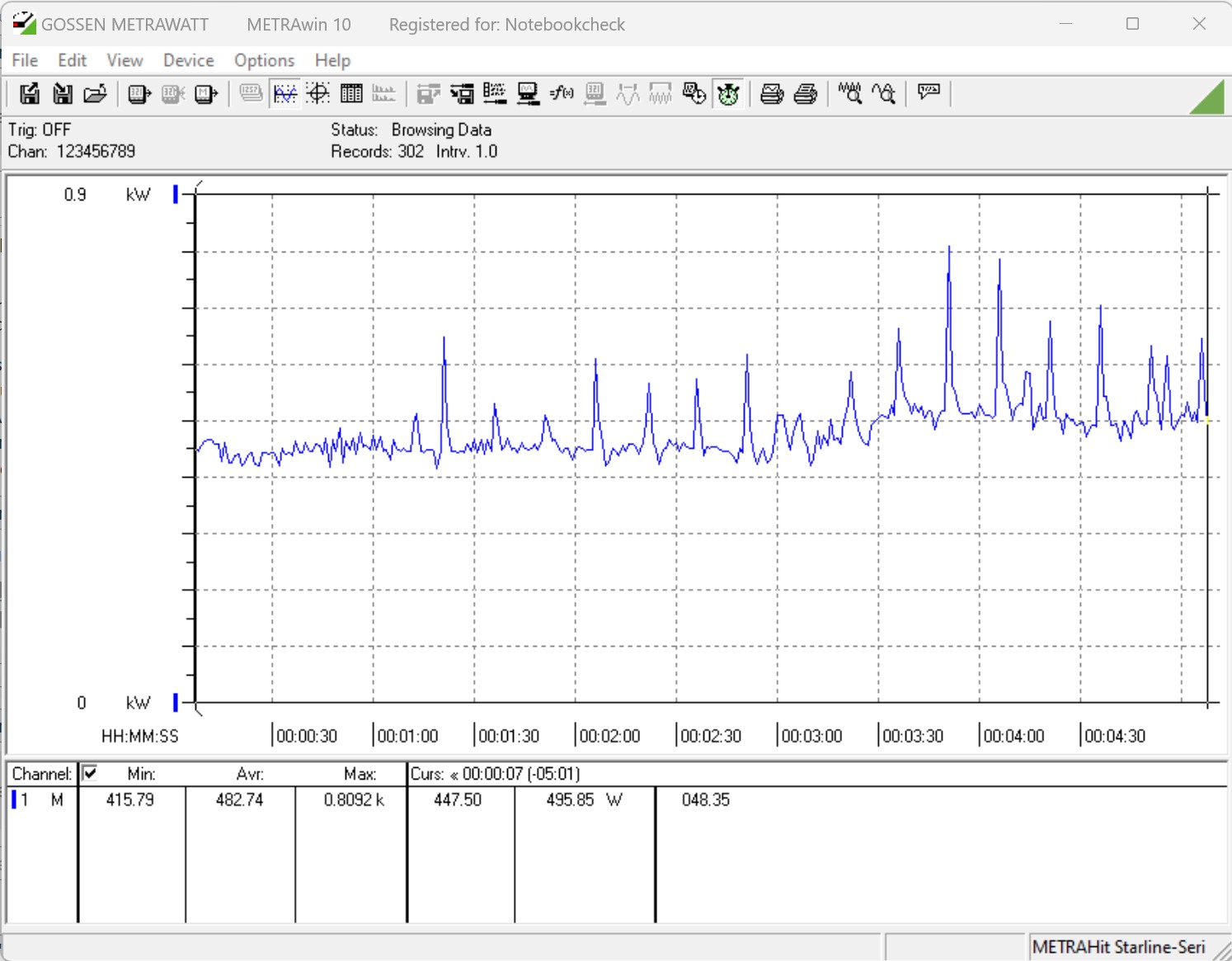Image resolution: width=1232 pixels, height=961 pixels.
Task: Select channel 1 M row label
Action: tap(41, 799)
